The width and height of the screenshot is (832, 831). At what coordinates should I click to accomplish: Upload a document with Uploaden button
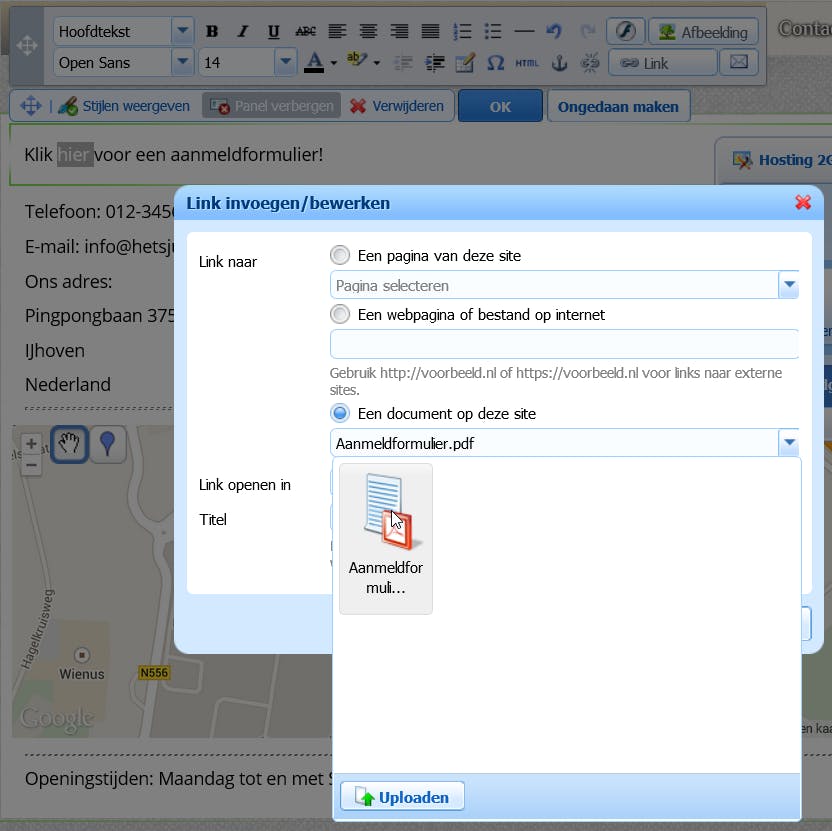point(402,796)
